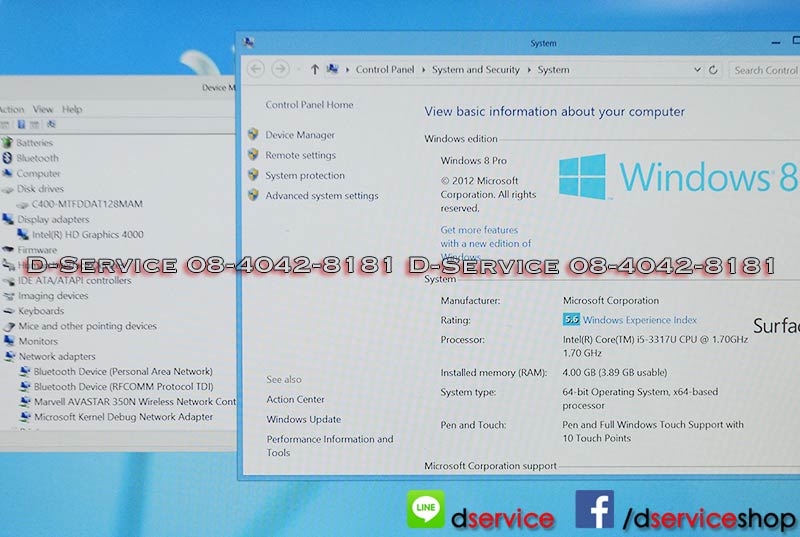Click Get more features with new edition link
800x537 pixels.
click(486, 243)
